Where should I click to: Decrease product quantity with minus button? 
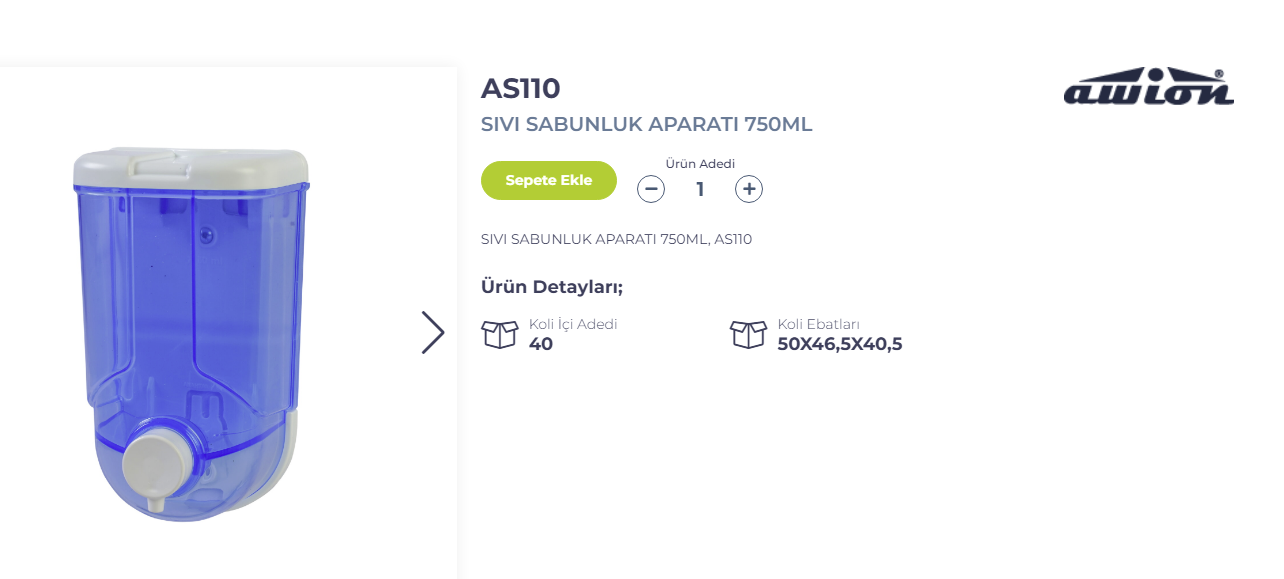(x=651, y=189)
